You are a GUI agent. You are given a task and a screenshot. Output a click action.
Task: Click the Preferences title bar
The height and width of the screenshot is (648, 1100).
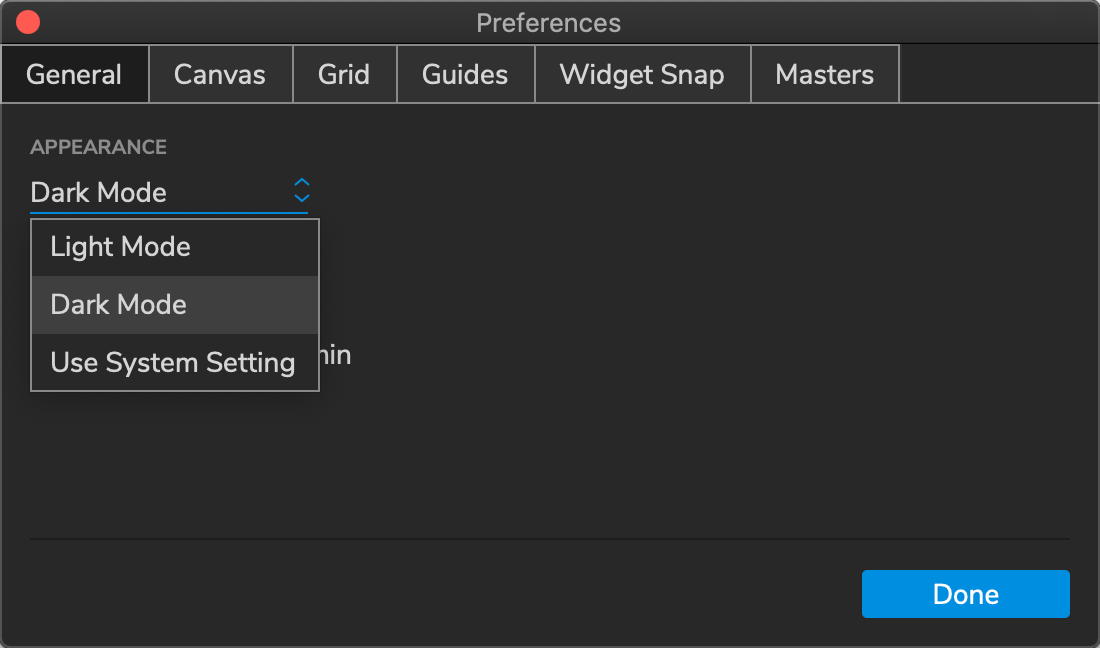(x=549, y=22)
